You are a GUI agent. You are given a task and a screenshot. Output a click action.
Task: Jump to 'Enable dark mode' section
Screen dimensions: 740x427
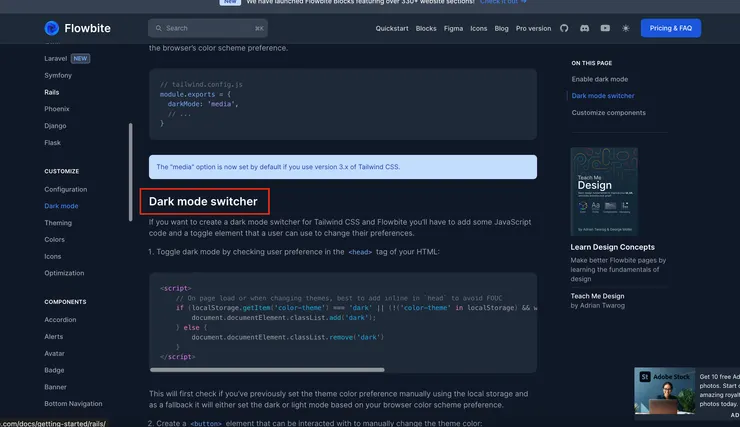point(599,79)
